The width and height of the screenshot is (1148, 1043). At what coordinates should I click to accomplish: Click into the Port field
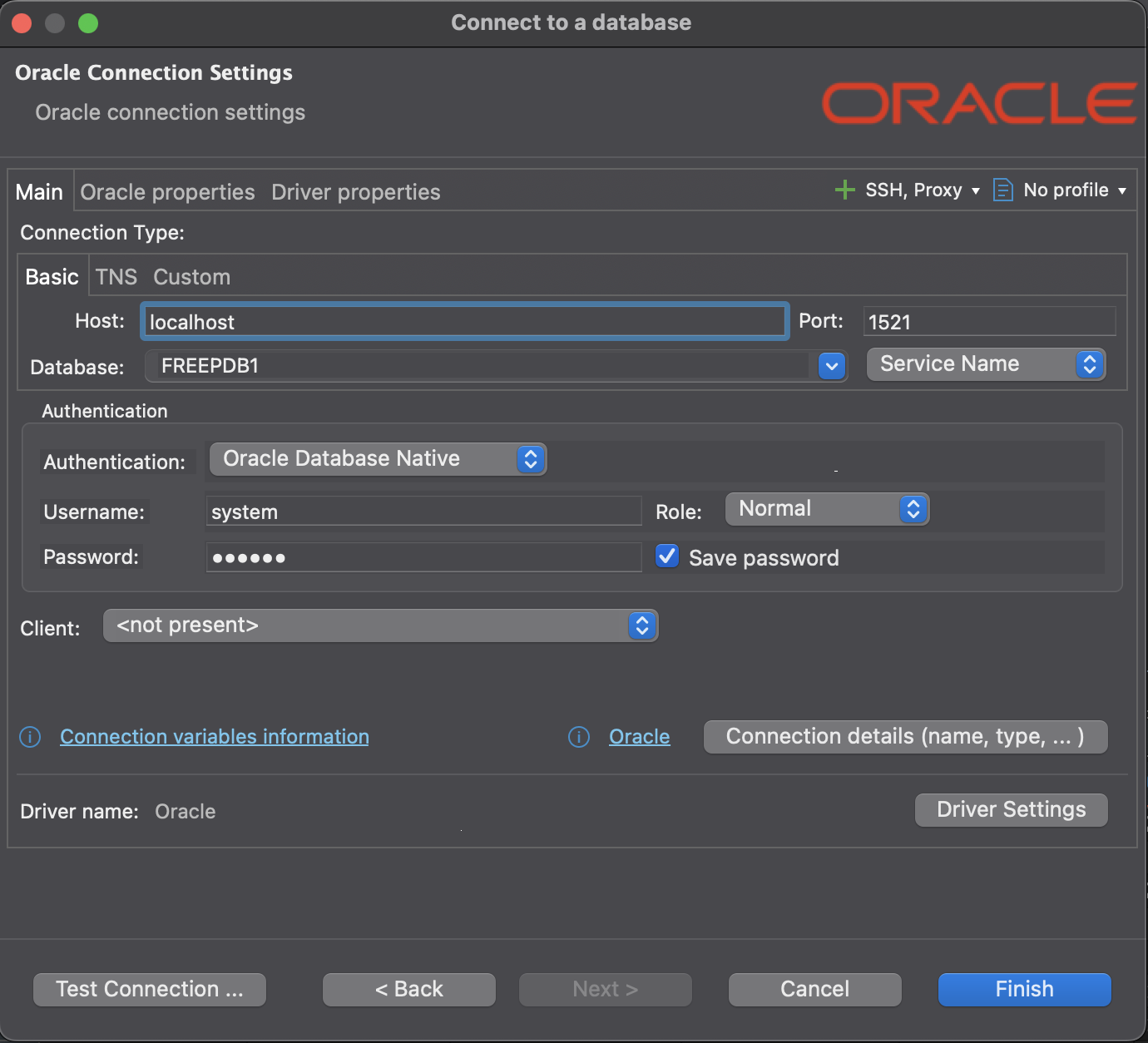[x=989, y=321]
